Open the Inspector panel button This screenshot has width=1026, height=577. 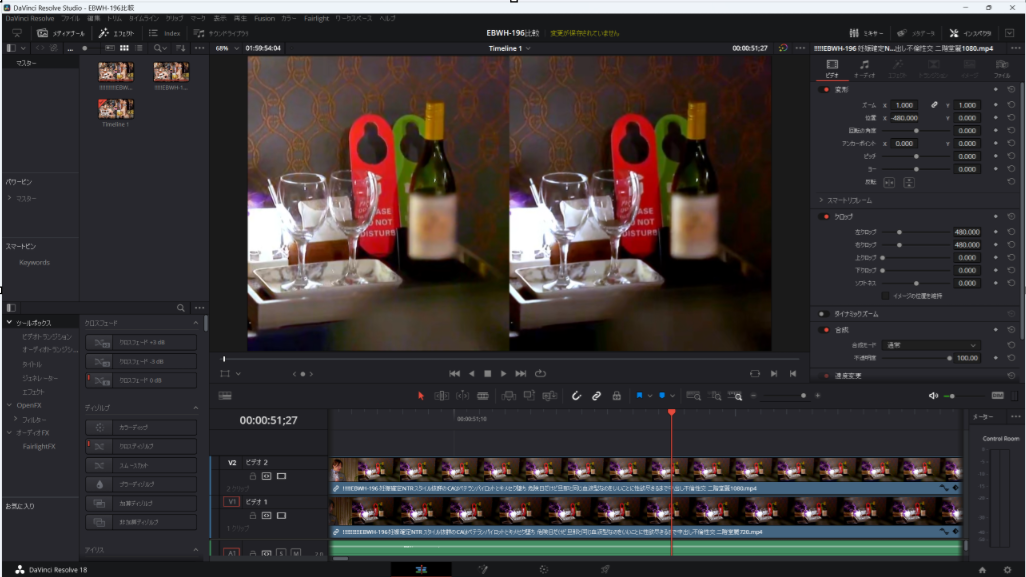pos(970,33)
